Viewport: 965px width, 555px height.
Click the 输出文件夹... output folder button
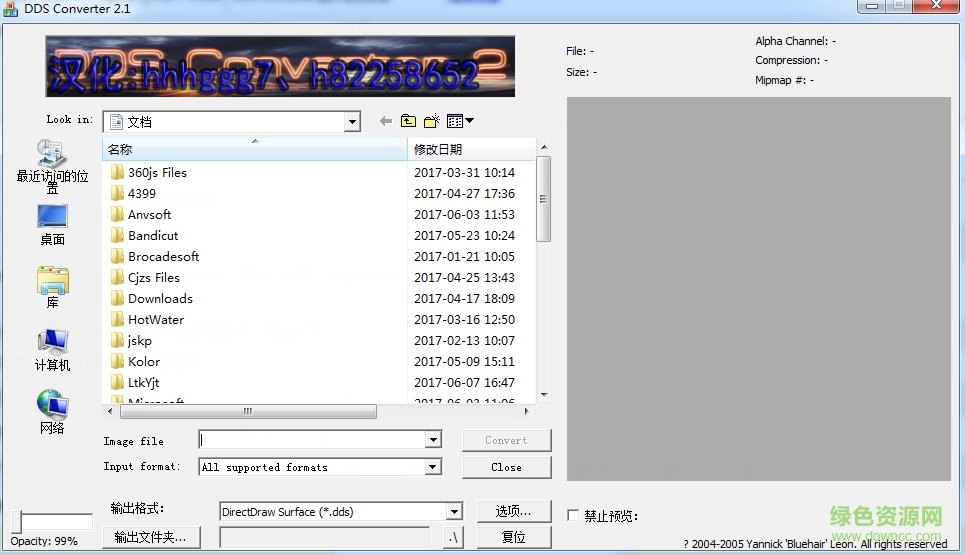click(x=151, y=537)
